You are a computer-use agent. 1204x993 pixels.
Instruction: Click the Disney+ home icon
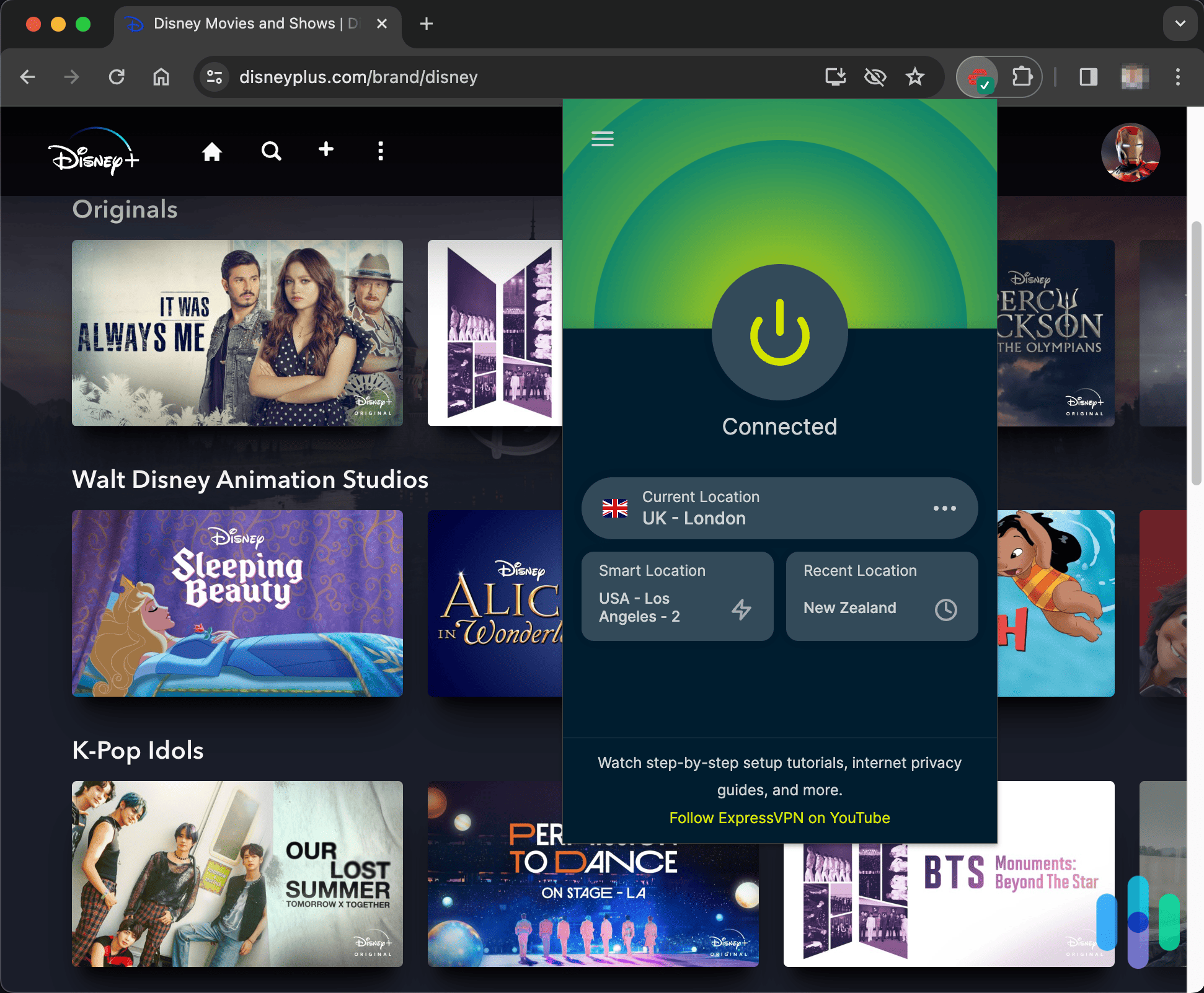pyautogui.click(x=212, y=152)
